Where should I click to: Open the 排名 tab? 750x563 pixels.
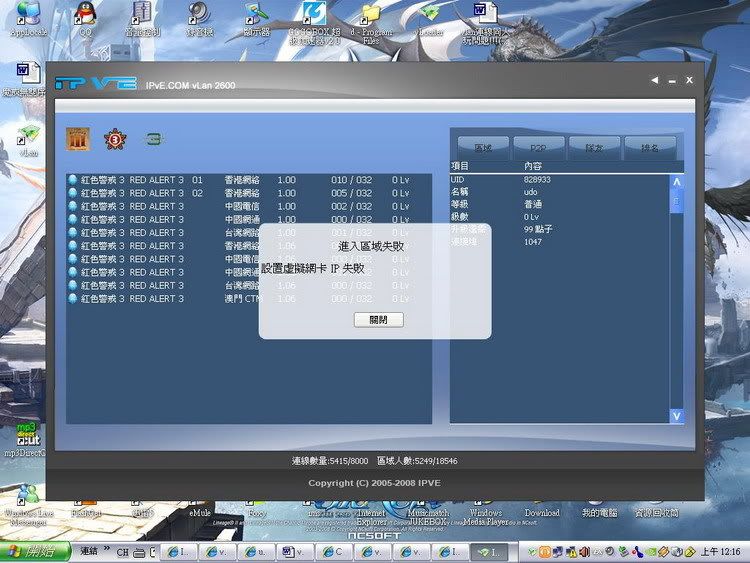(x=650, y=147)
